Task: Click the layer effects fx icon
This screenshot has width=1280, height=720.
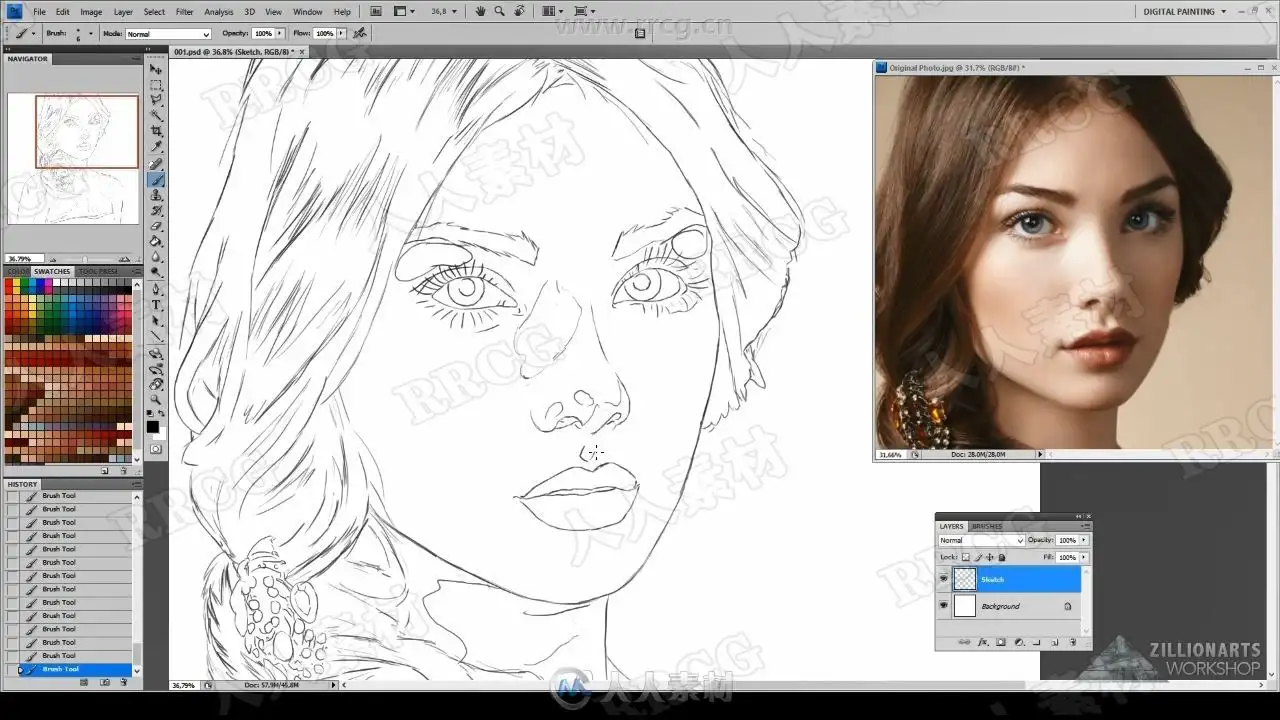Action: (x=983, y=642)
